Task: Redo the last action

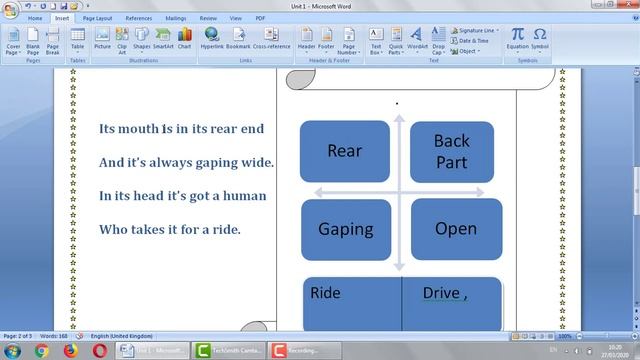Action: pyautogui.click(x=43, y=6)
